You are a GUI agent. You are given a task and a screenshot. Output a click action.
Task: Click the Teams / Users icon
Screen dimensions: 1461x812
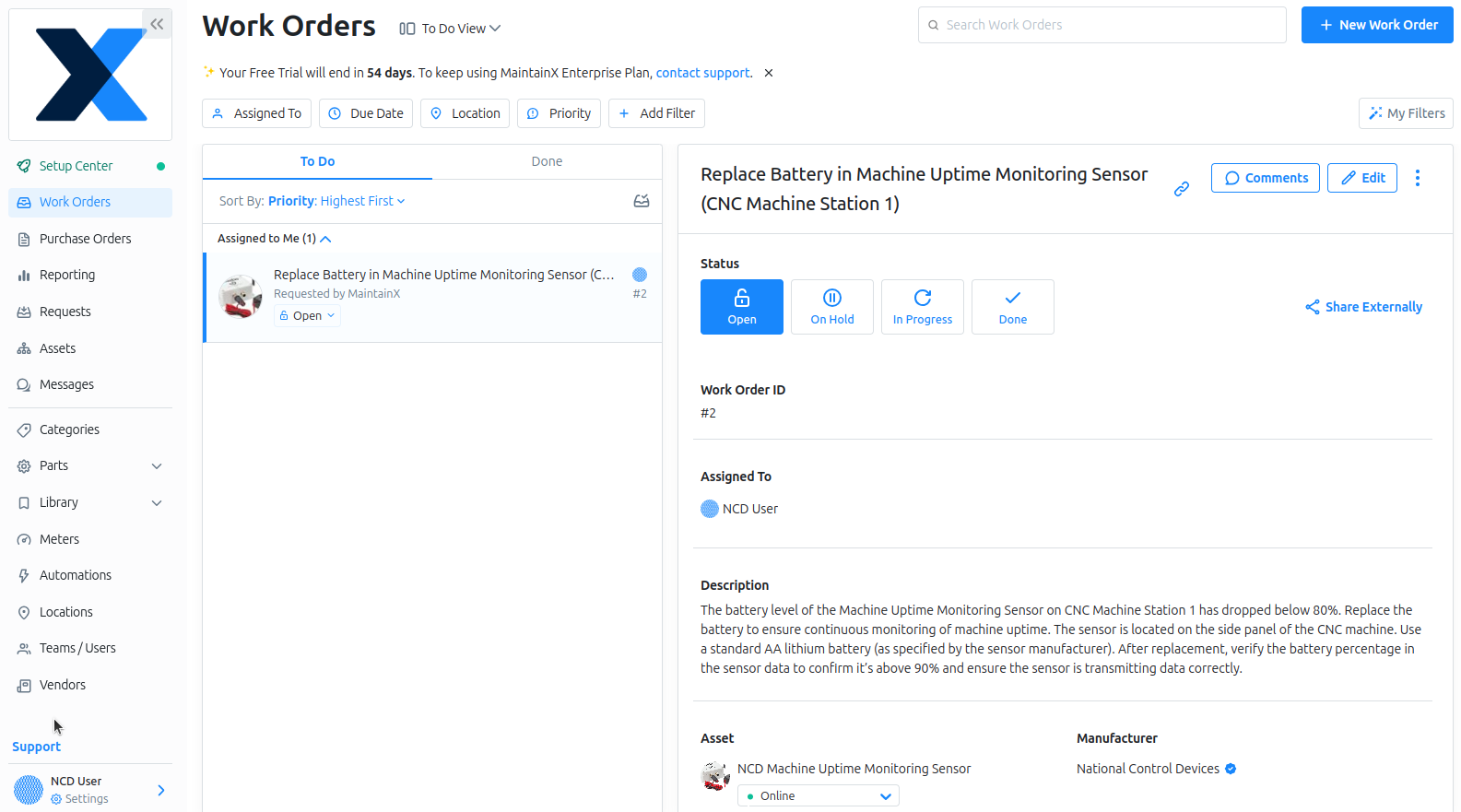(x=24, y=649)
